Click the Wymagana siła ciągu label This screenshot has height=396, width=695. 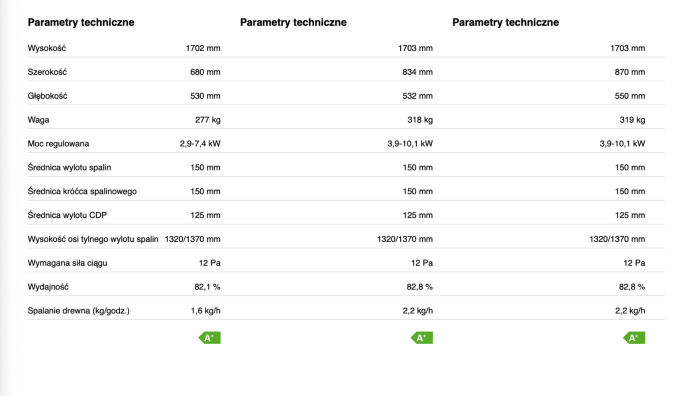[x=67, y=263]
